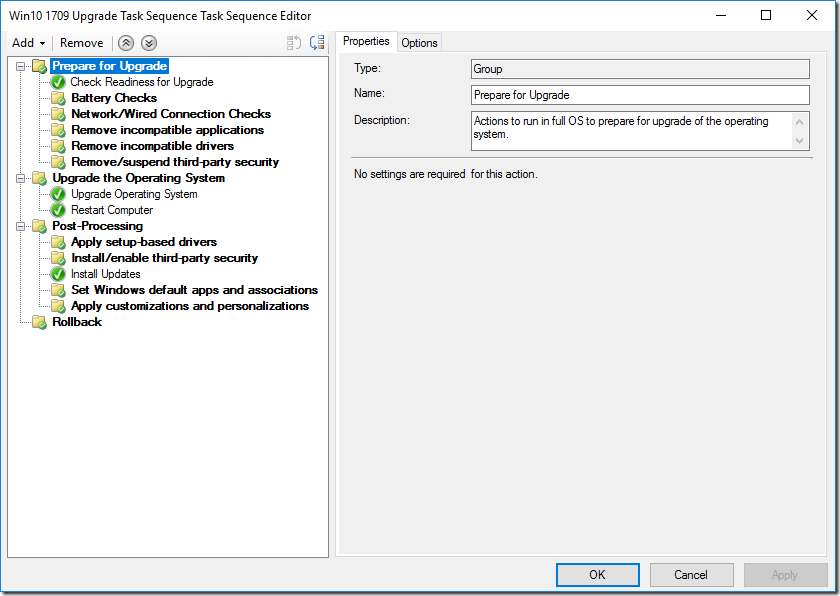Collapse the Prepare for Upgrade group

point(21,66)
